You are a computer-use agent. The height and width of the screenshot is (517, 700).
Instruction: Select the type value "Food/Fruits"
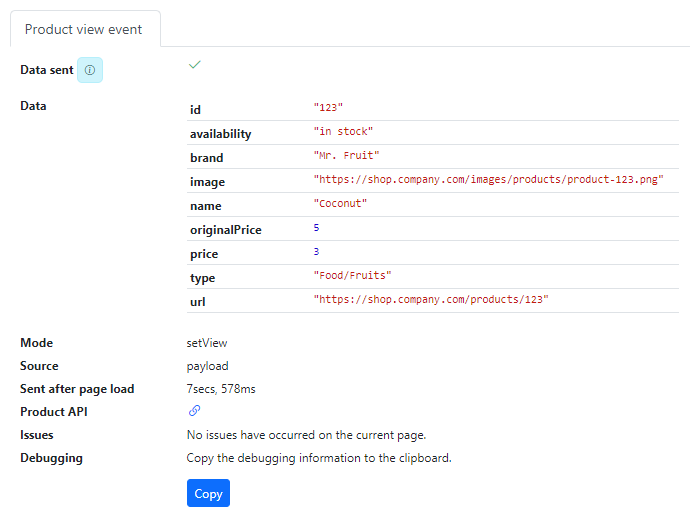(x=352, y=275)
